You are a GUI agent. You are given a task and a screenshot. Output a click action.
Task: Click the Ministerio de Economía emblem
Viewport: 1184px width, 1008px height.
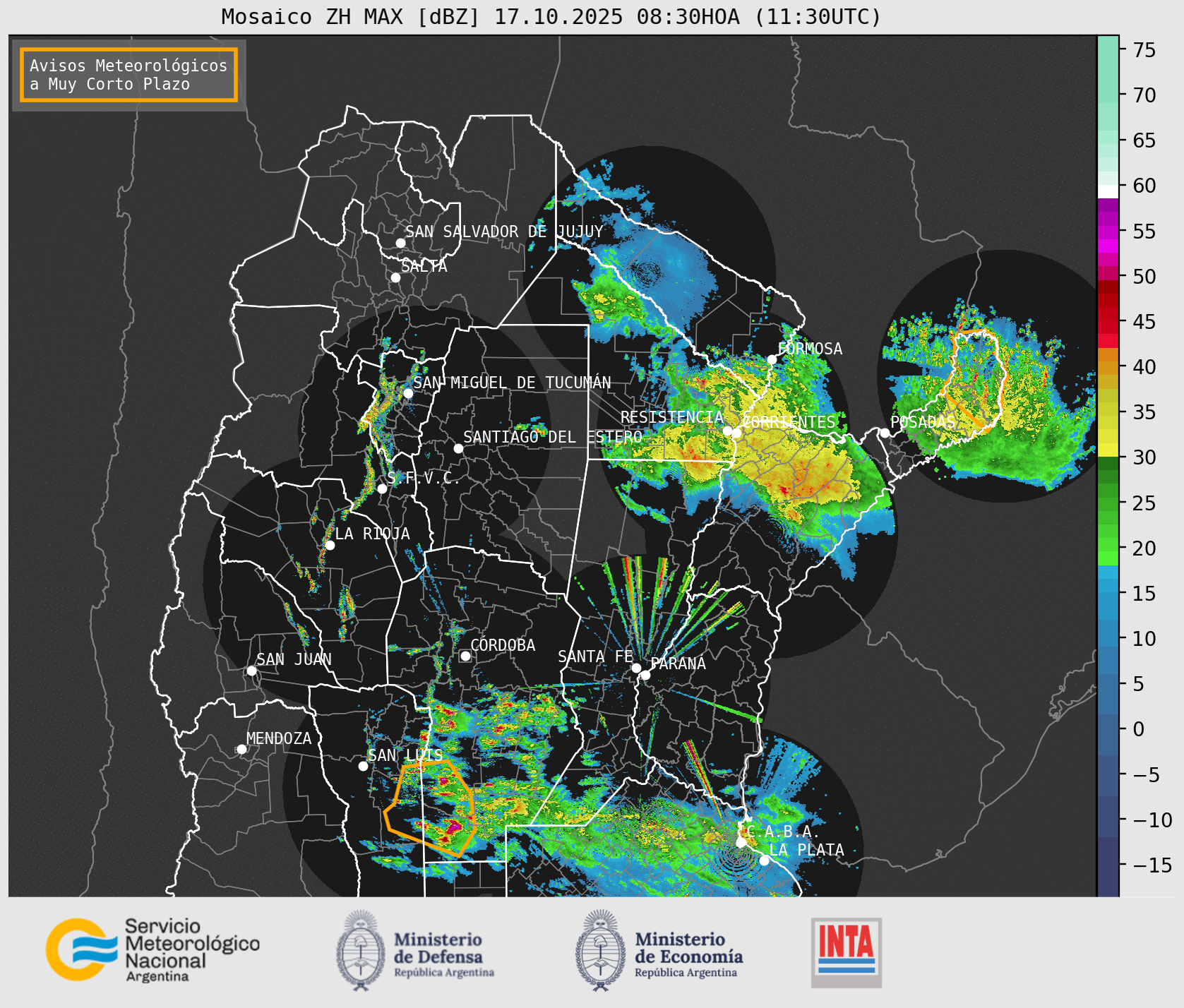(601, 950)
